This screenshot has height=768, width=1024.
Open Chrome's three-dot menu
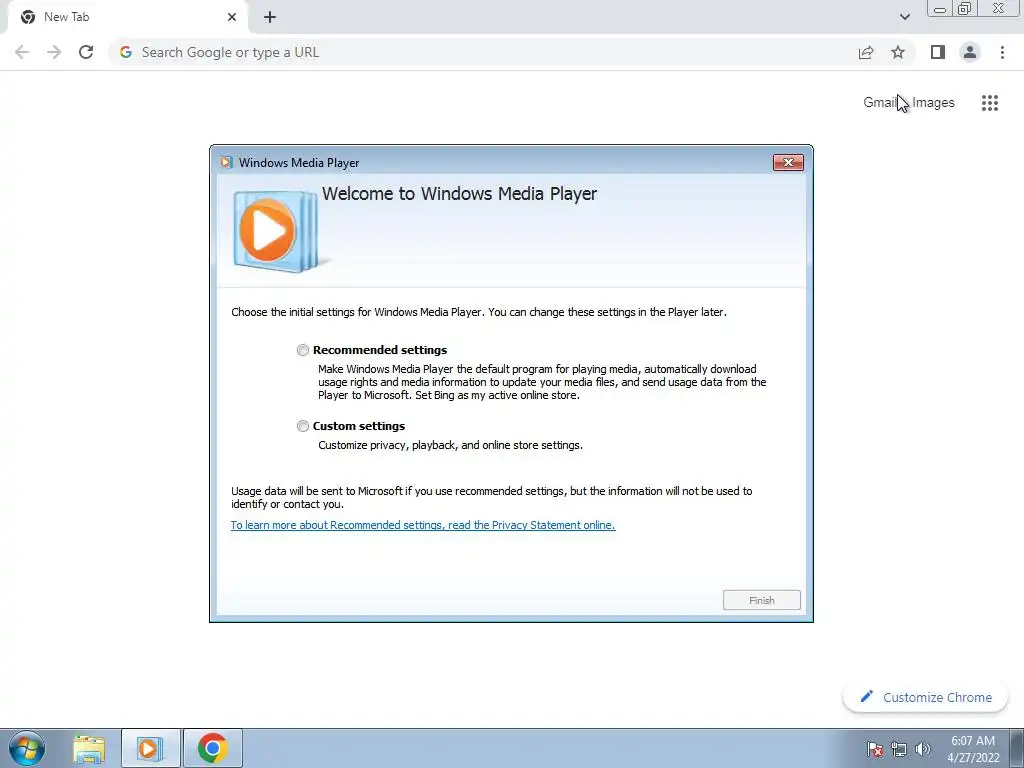[1002, 52]
